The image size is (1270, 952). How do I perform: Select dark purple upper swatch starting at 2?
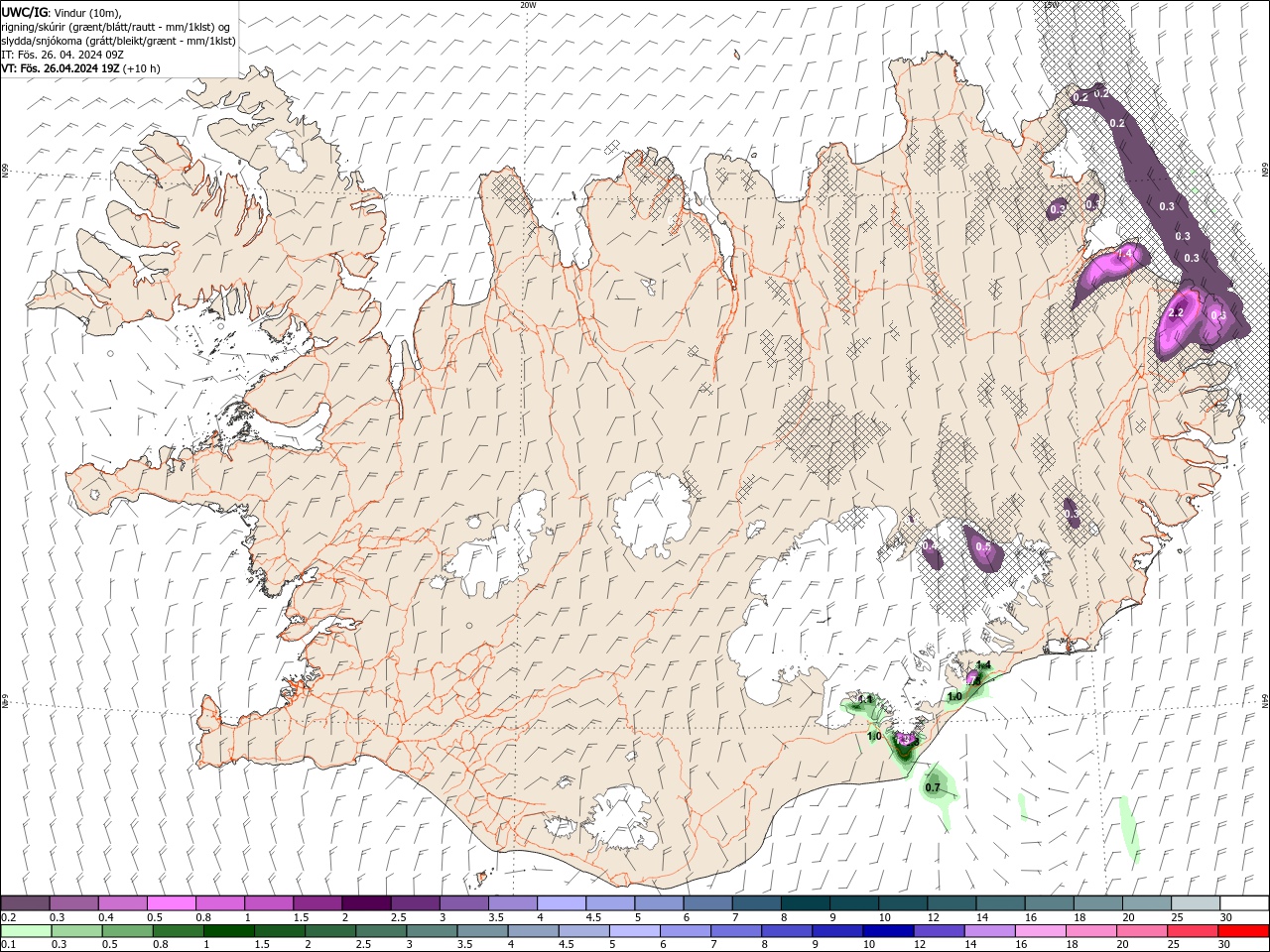click(365, 903)
